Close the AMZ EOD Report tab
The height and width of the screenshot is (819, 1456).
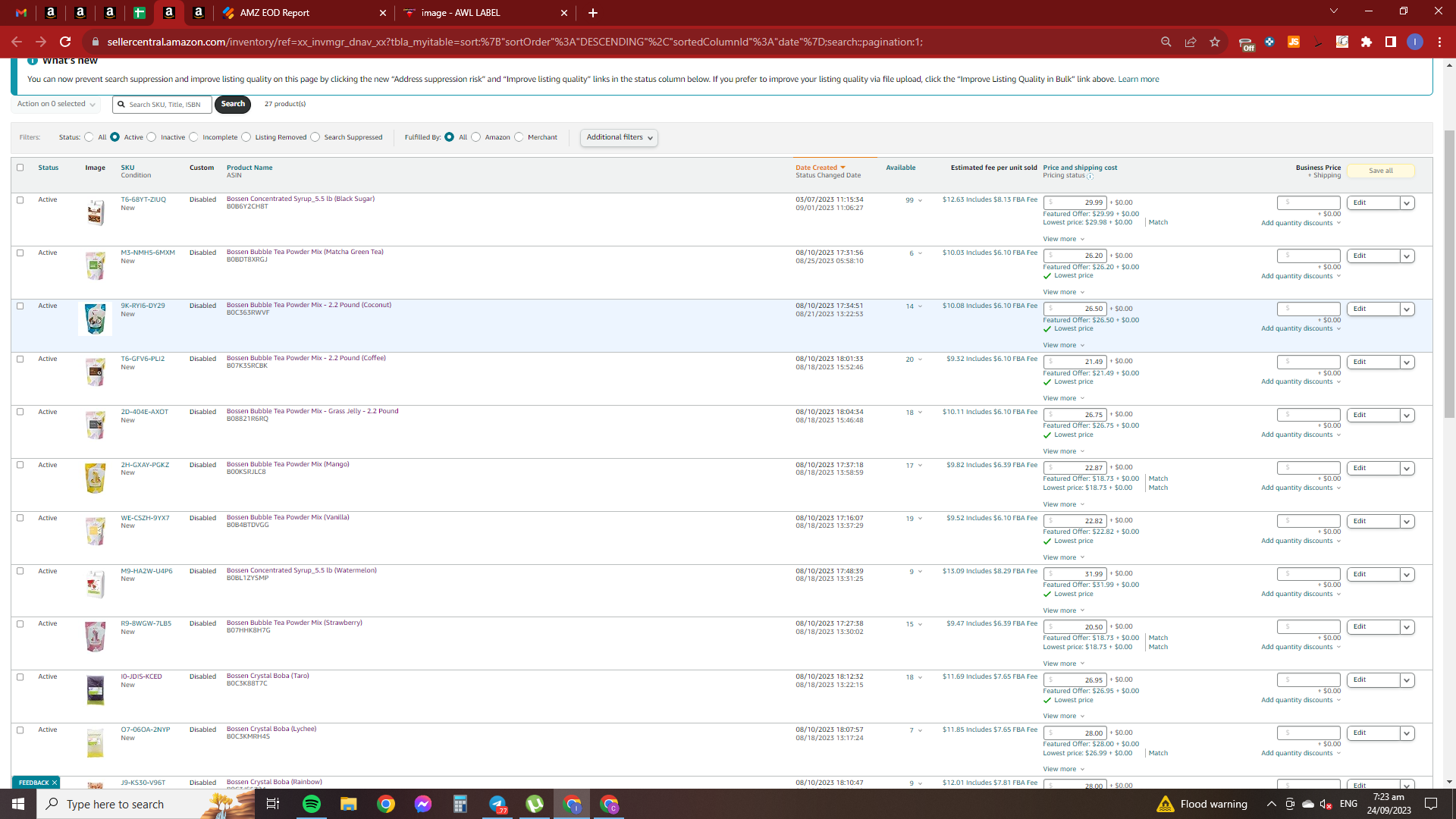tap(383, 13)
